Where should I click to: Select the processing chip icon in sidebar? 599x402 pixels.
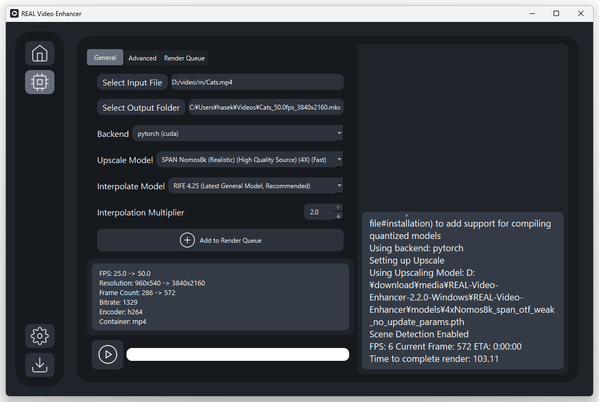pos(40,82)
